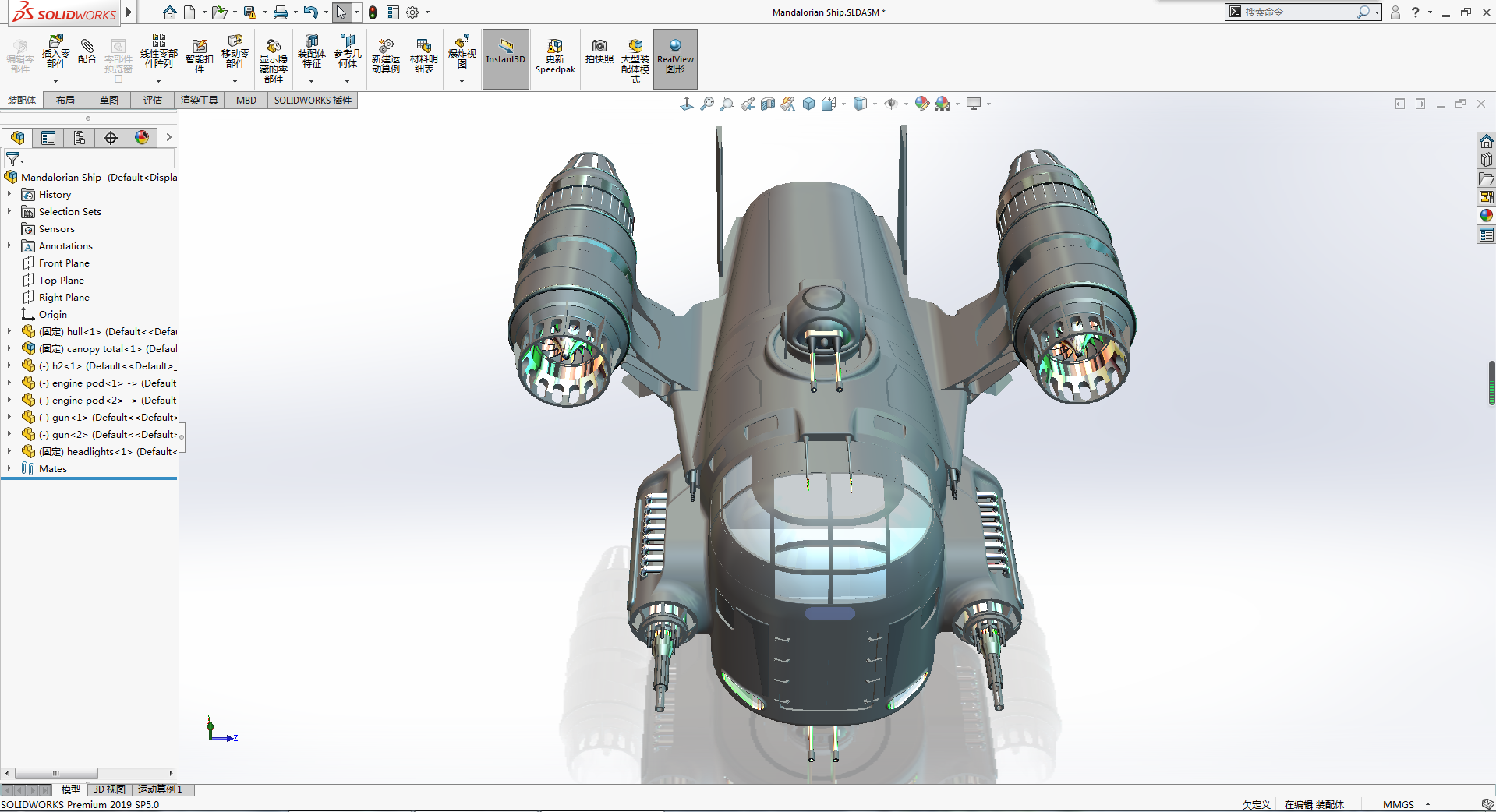This screenshot has width=1496, height=812.
Task: Click Zoom to Fit in view toolbar
Action: 707,104
